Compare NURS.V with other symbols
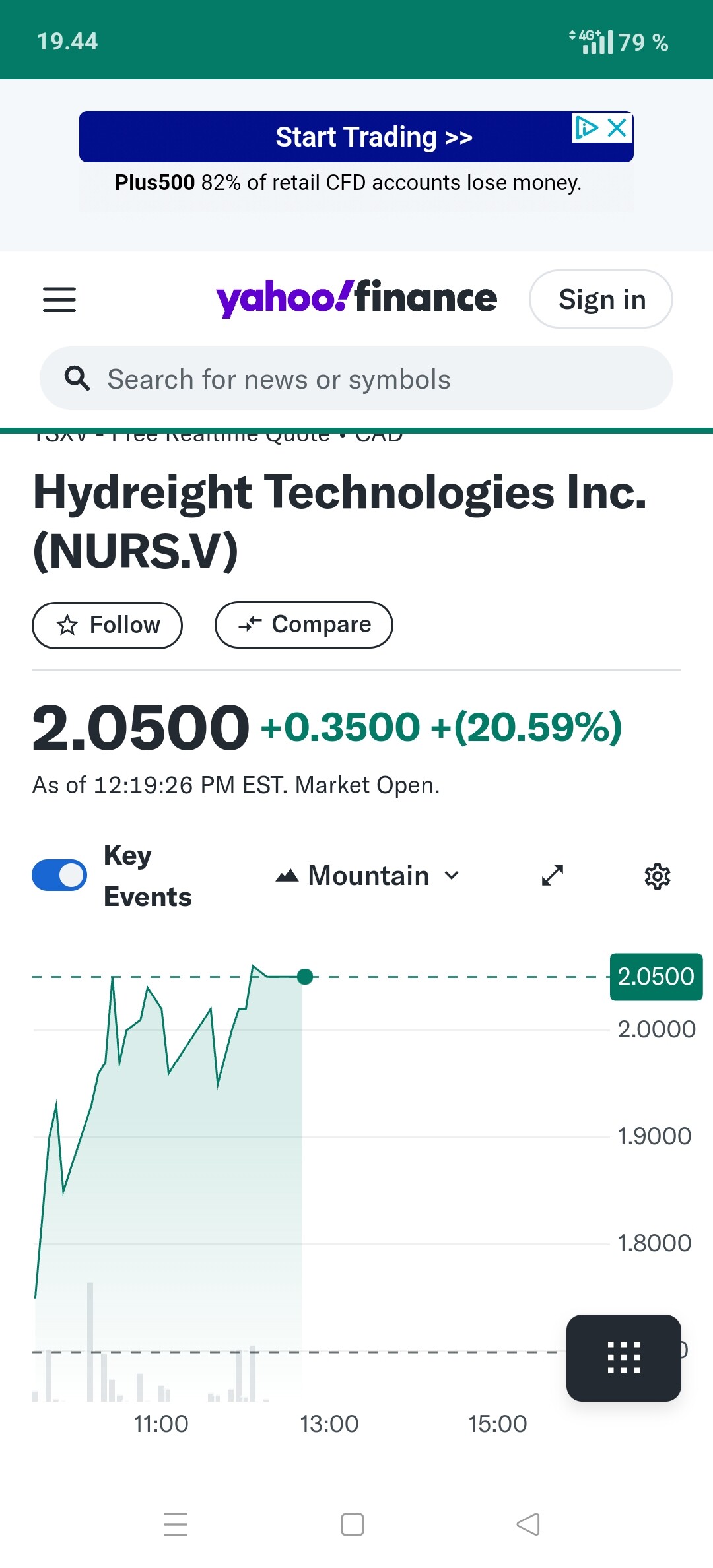 pos(304,625)
